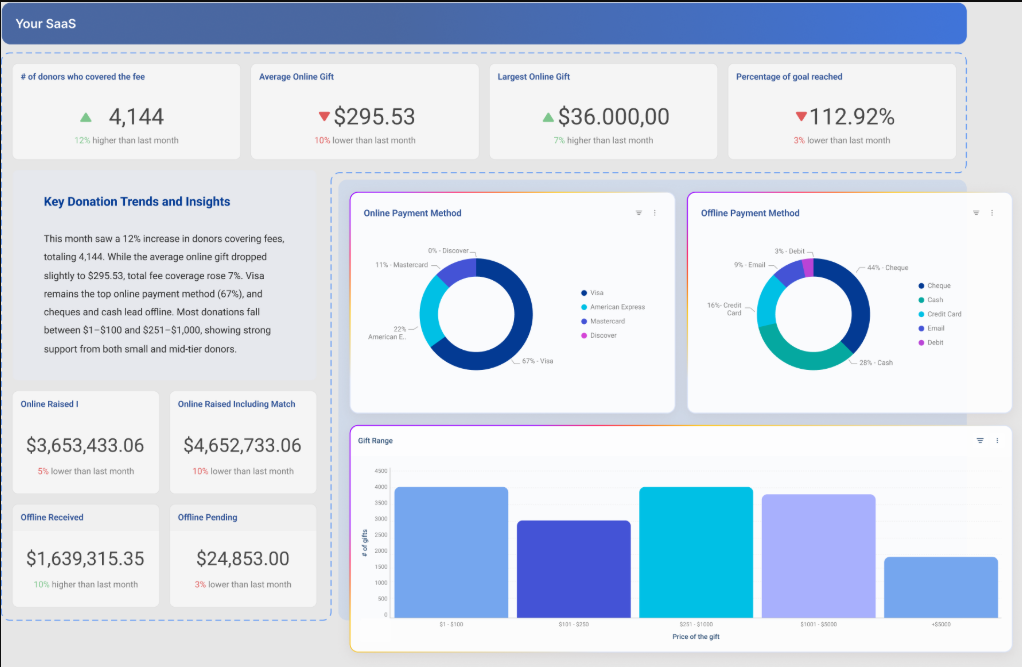1022x667 pixels.
Task: Click the $251 - $1000 gift range bar
Action: (x=695, y=552)
